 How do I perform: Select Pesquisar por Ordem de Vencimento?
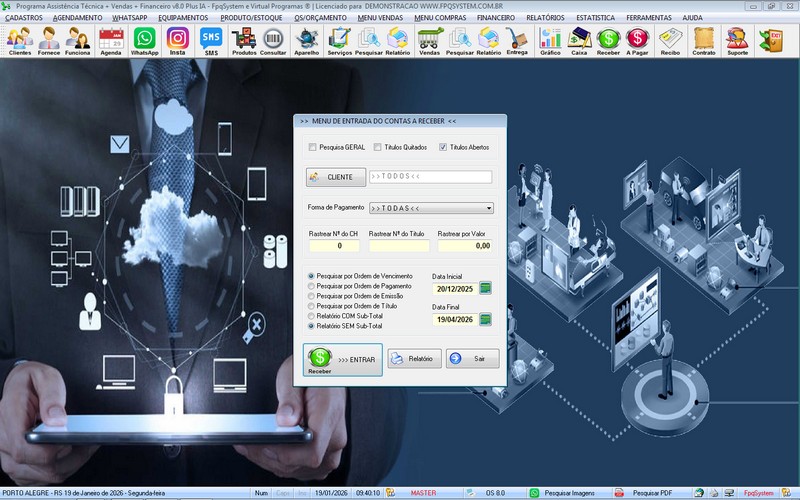311,276
